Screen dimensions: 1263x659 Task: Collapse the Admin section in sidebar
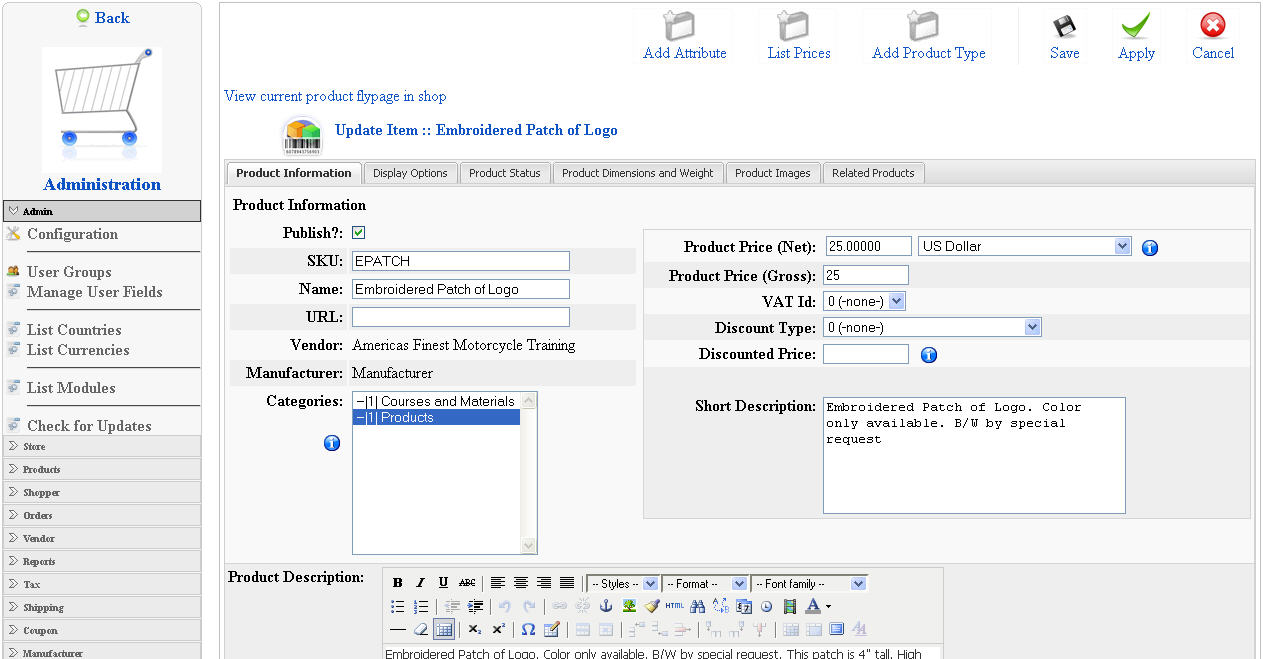click(x=102, y=211)
